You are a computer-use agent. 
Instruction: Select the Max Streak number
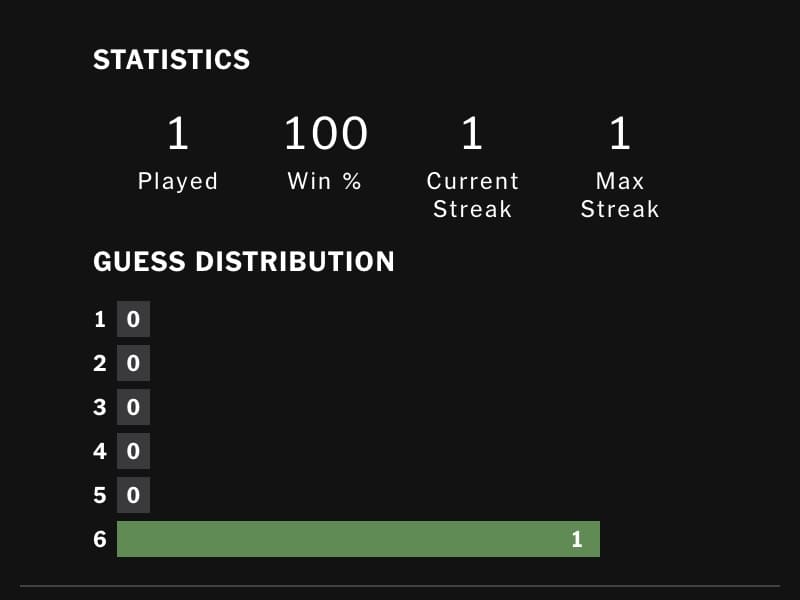tap(620, 133)
